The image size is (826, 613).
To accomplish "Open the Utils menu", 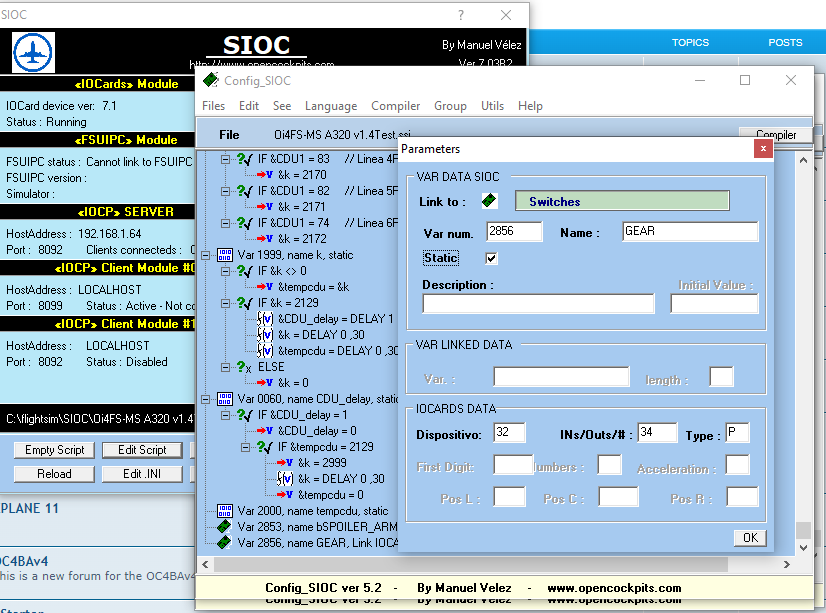I will 492,106.
